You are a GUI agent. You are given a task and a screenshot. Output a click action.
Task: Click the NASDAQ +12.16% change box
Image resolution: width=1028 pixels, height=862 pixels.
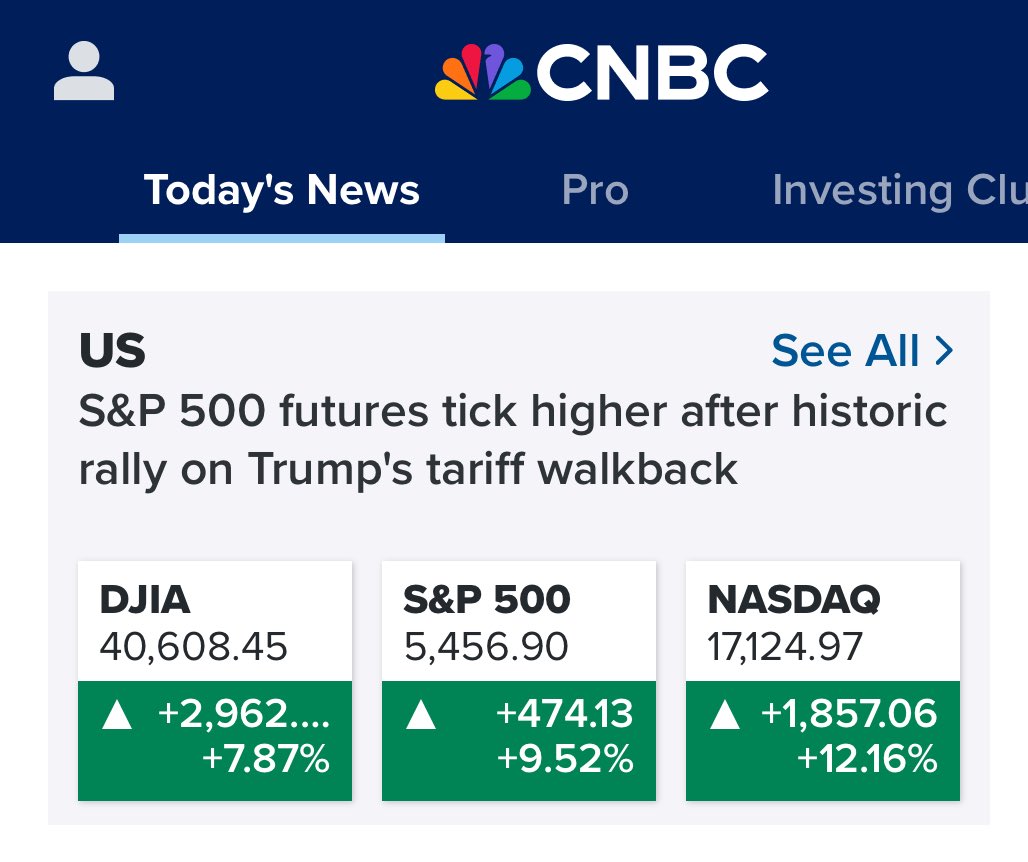click(823, 741)
